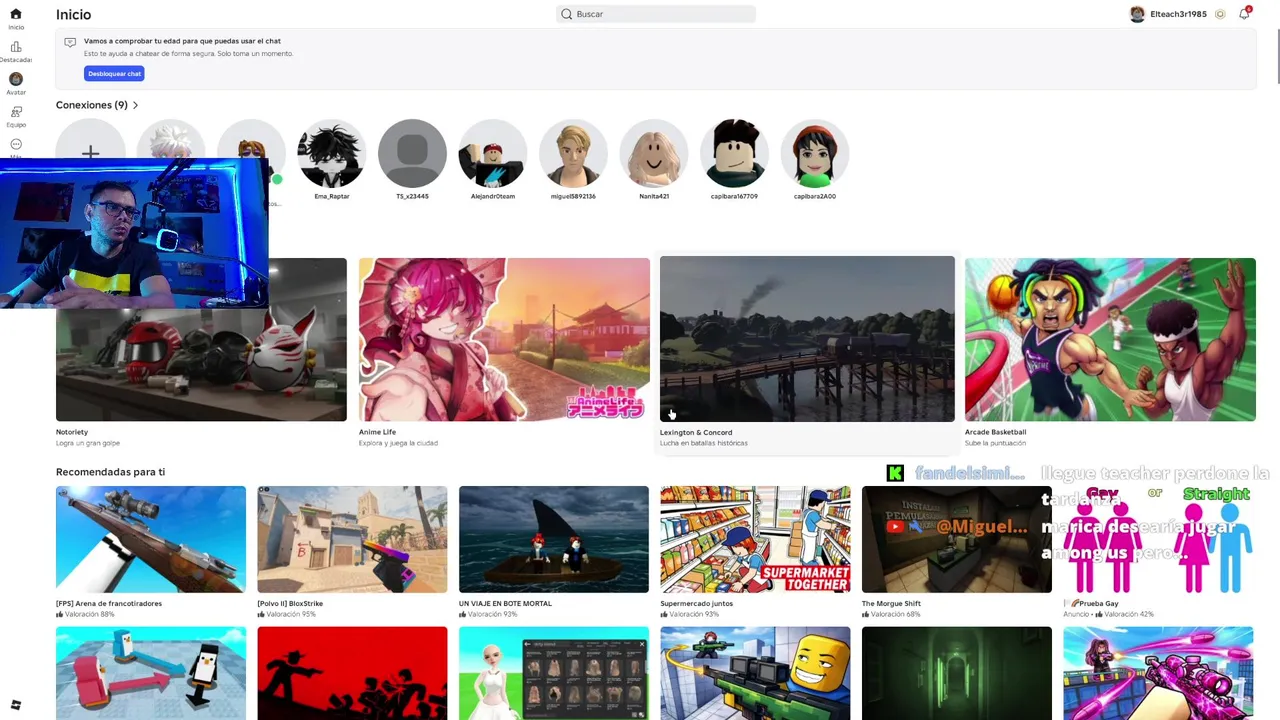Open the Elteach3r1985 profile avatar
The width and height of the screenshot is (1280, 720).
pyautogui.click(x=1137, y=14)
